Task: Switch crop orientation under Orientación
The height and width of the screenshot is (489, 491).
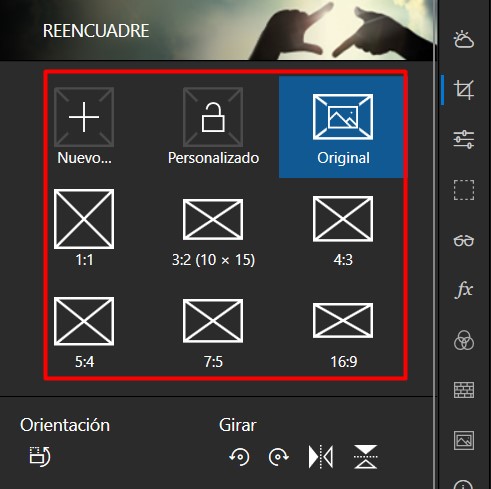Action: click(x=40, y=456)
